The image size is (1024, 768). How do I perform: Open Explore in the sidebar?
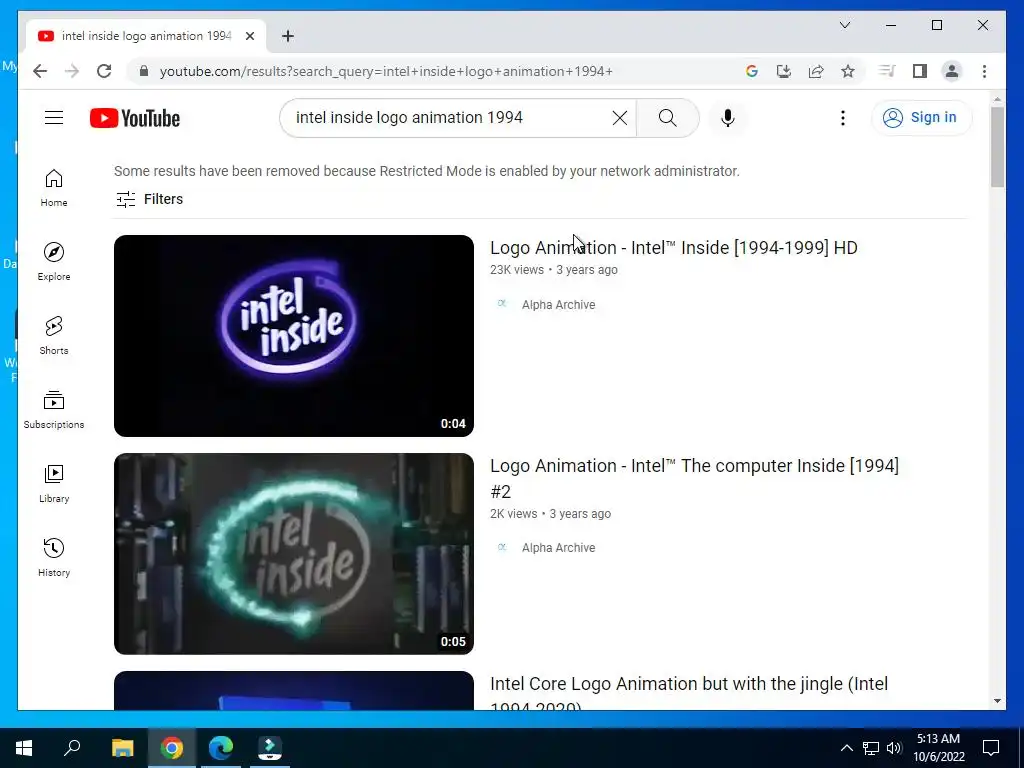coord(54,261)
